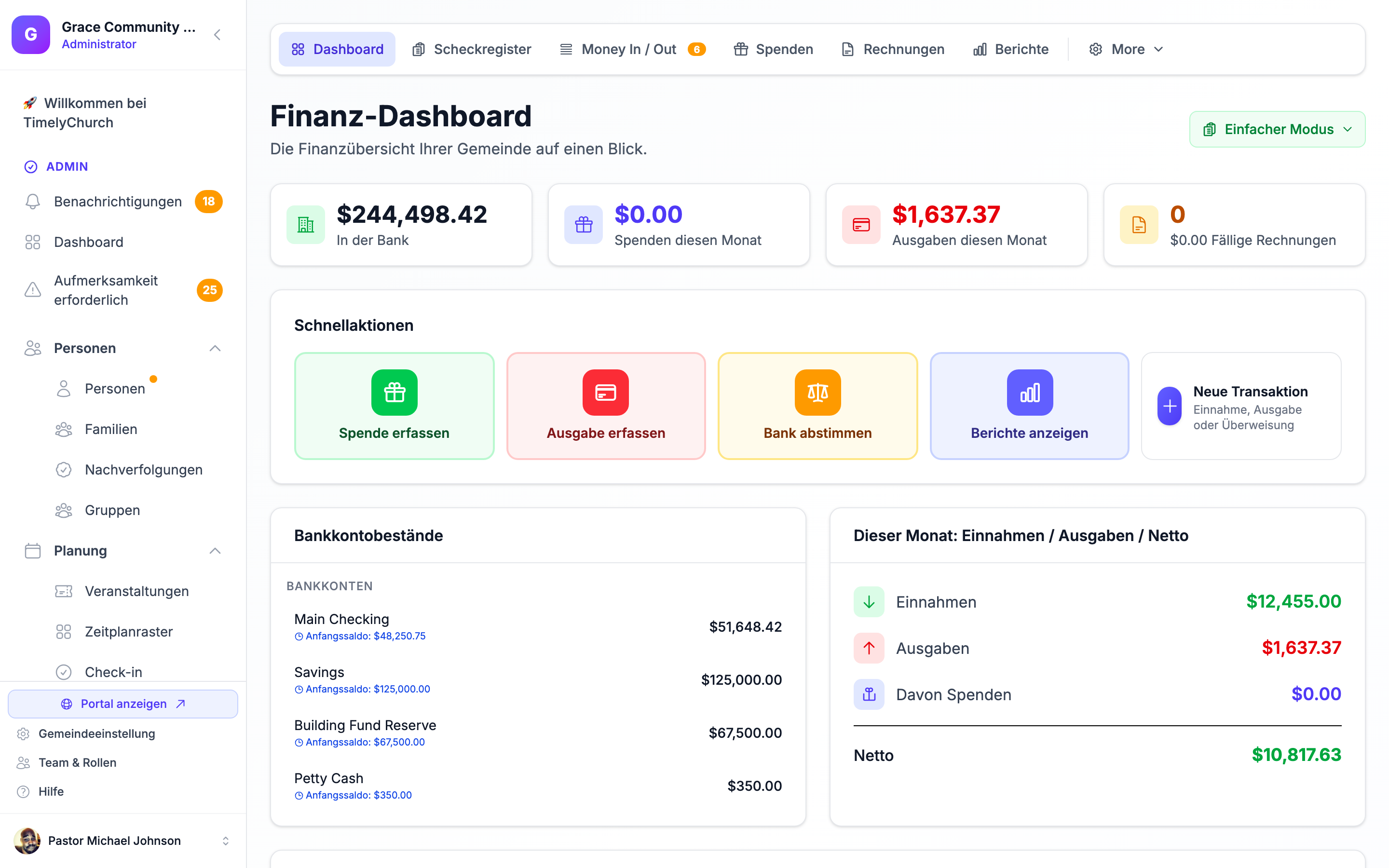1389x868 pixels.
Task: Click the warning triangle icon Aufmerksamkeit erforderlich
Action: pyautogui.click(x=33, y=290)
